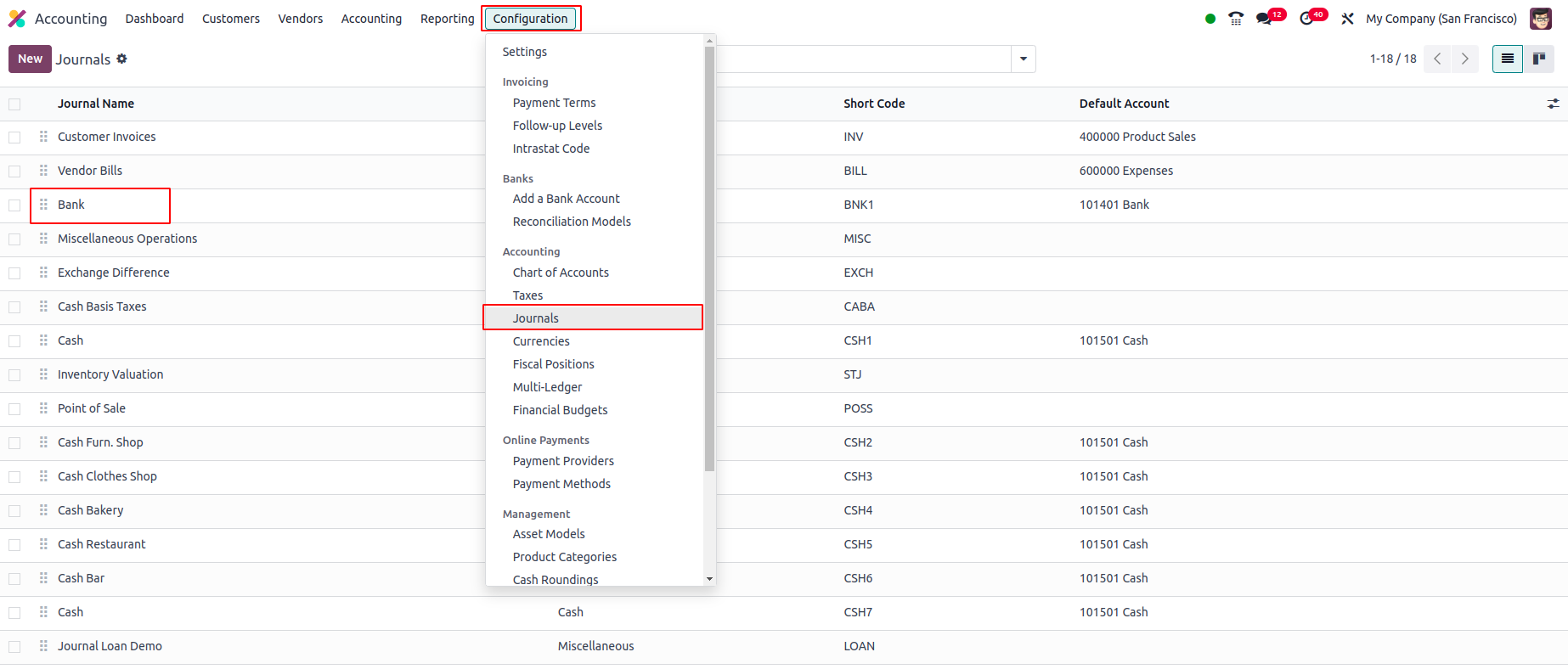Image resolution: width=1568 pixels, height=669 pixels.
Task: Sort by the Journal Name column header
Action: [x=96, y=104]
